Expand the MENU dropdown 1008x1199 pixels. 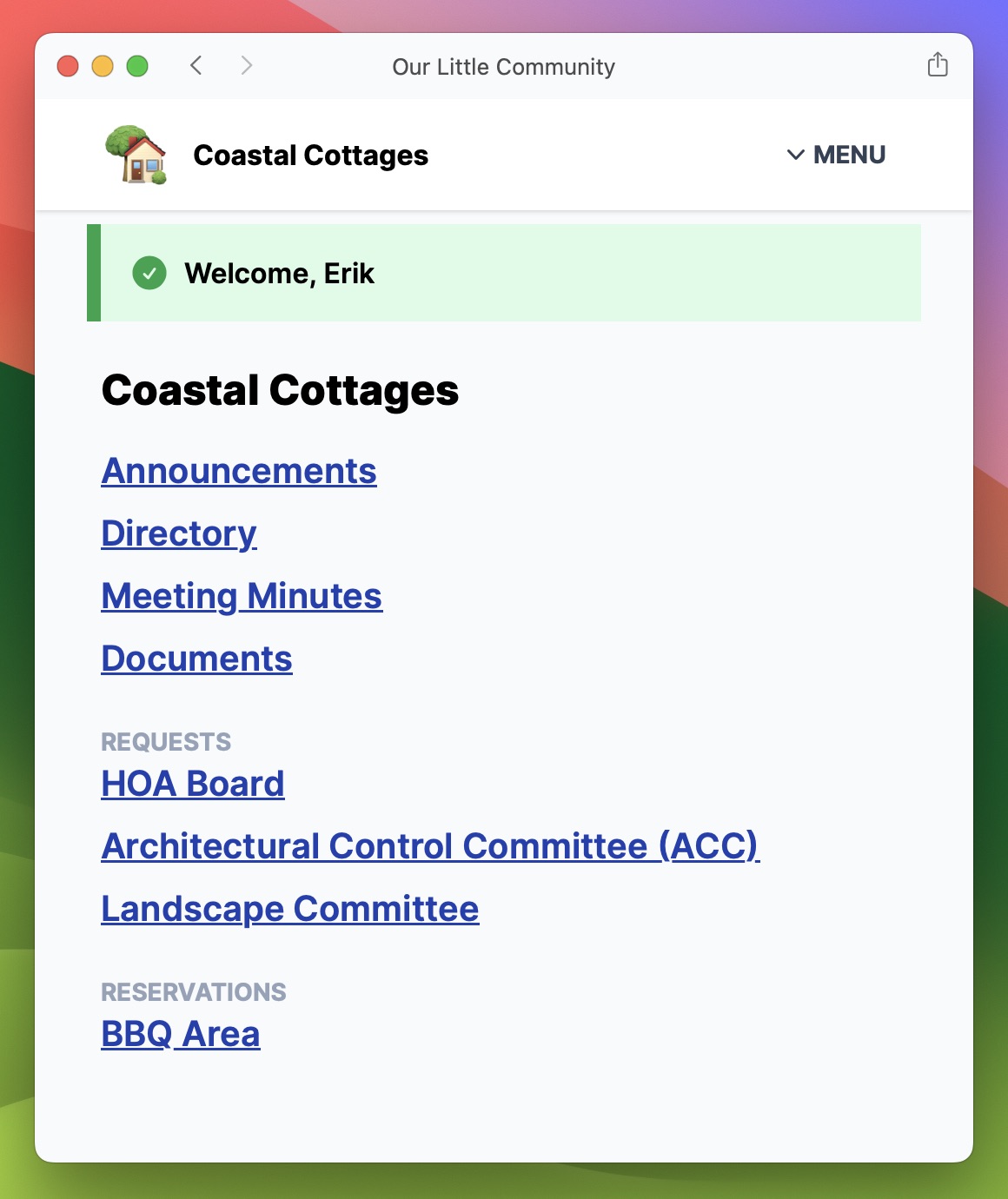point(836,155)
